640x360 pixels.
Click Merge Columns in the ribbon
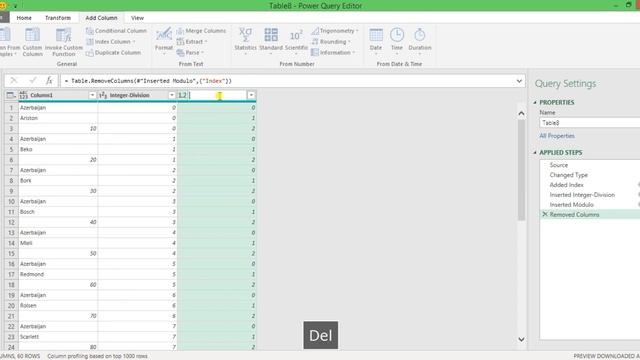tap(201, 31)
